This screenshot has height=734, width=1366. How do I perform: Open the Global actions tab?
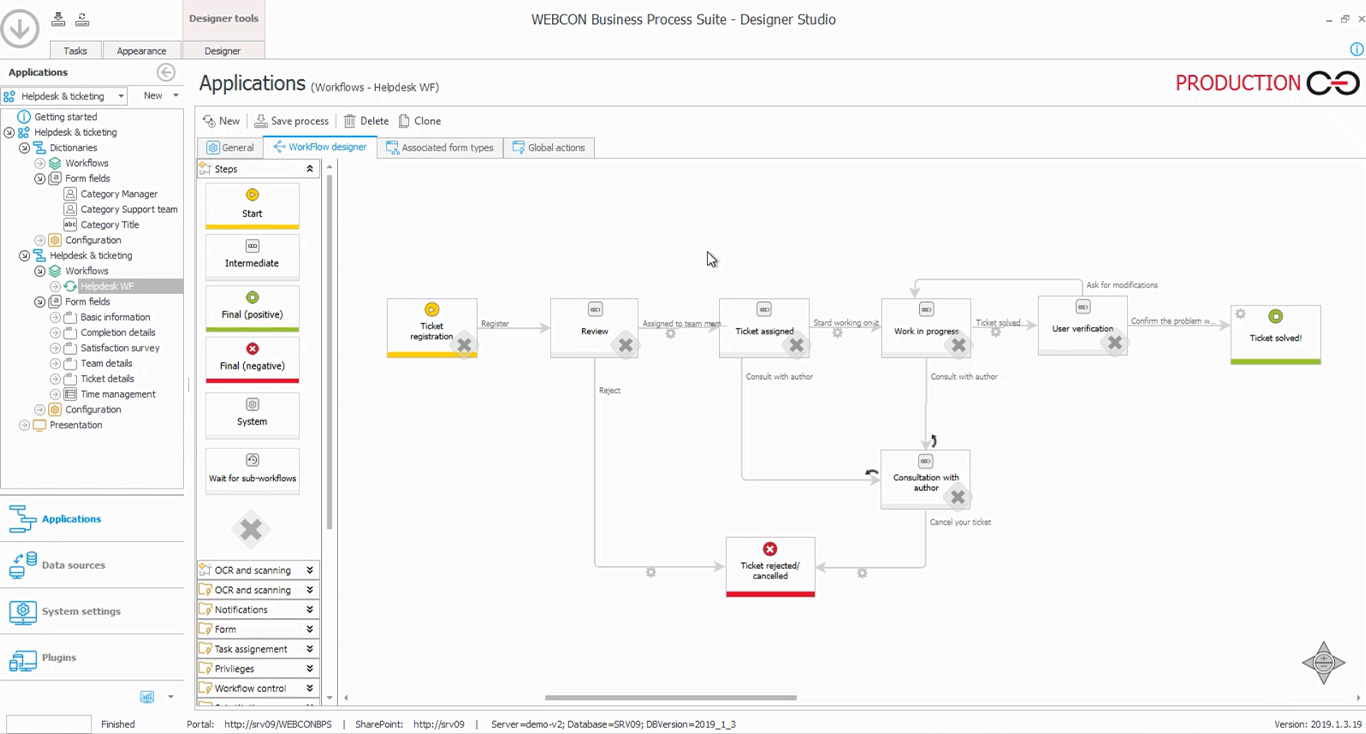(549, 148)
